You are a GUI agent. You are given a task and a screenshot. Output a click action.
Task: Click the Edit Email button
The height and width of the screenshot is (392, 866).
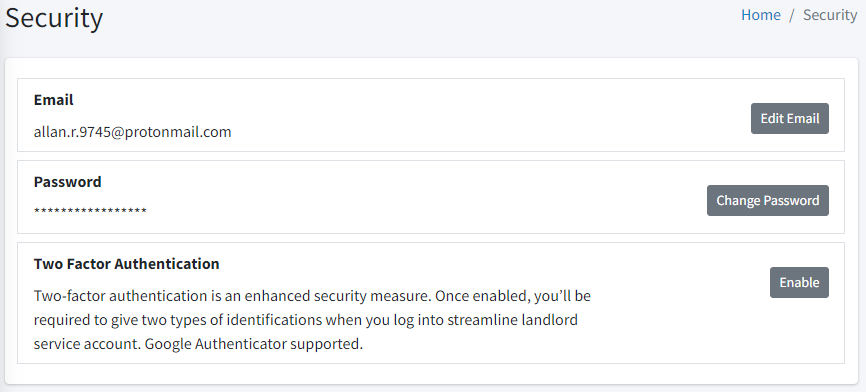[x=789, y=118]
